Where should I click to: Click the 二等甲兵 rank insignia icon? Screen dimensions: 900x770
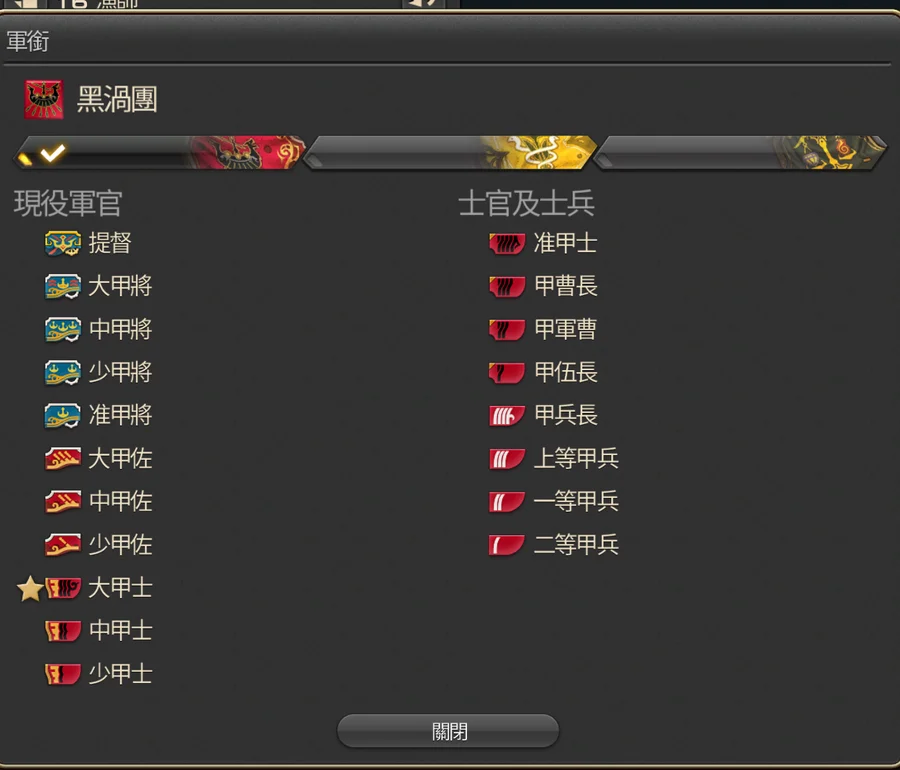click(507, 545)
